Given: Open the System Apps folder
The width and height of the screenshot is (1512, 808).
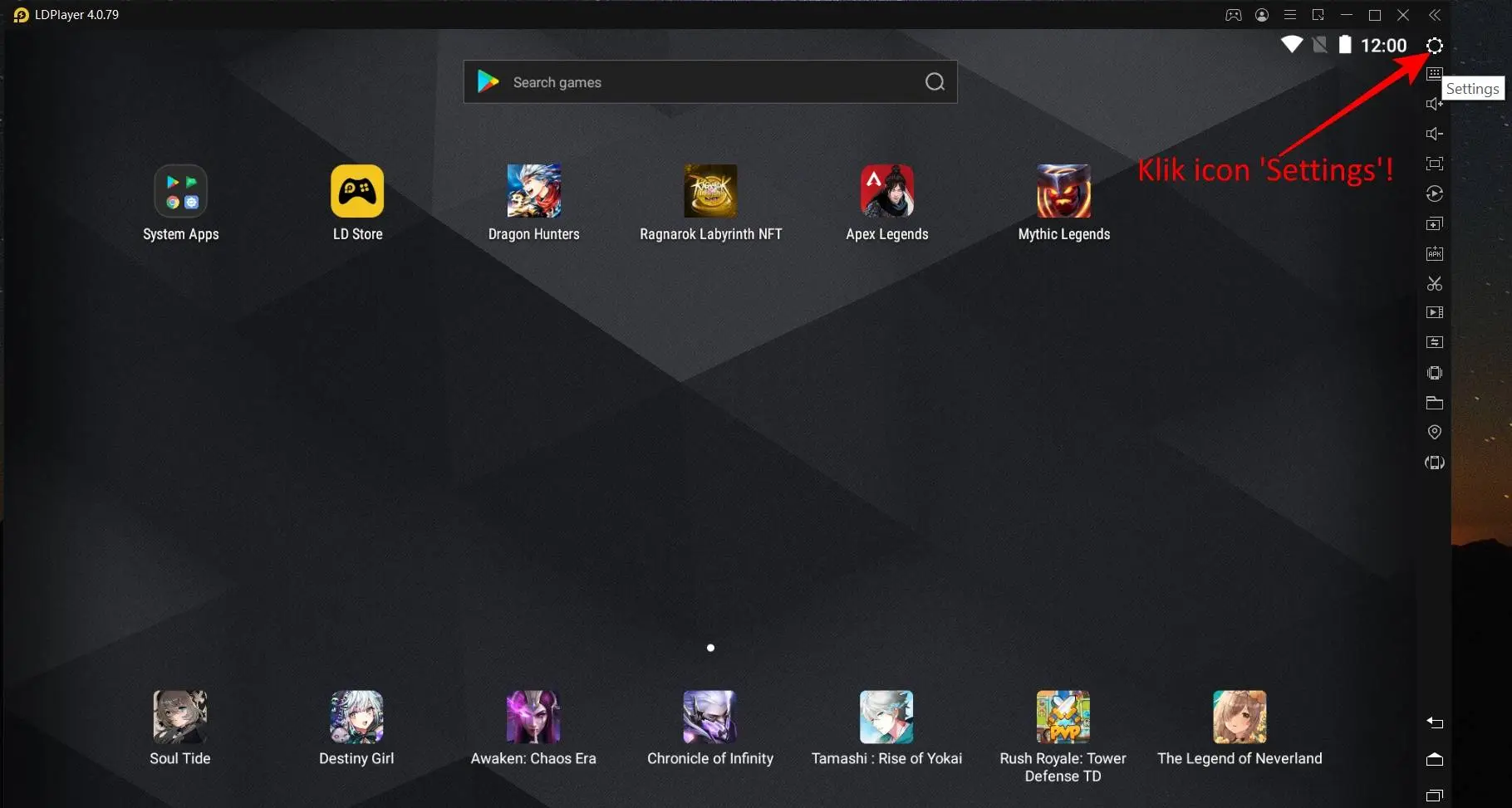Looking at the screenshot, I should 181,191.
